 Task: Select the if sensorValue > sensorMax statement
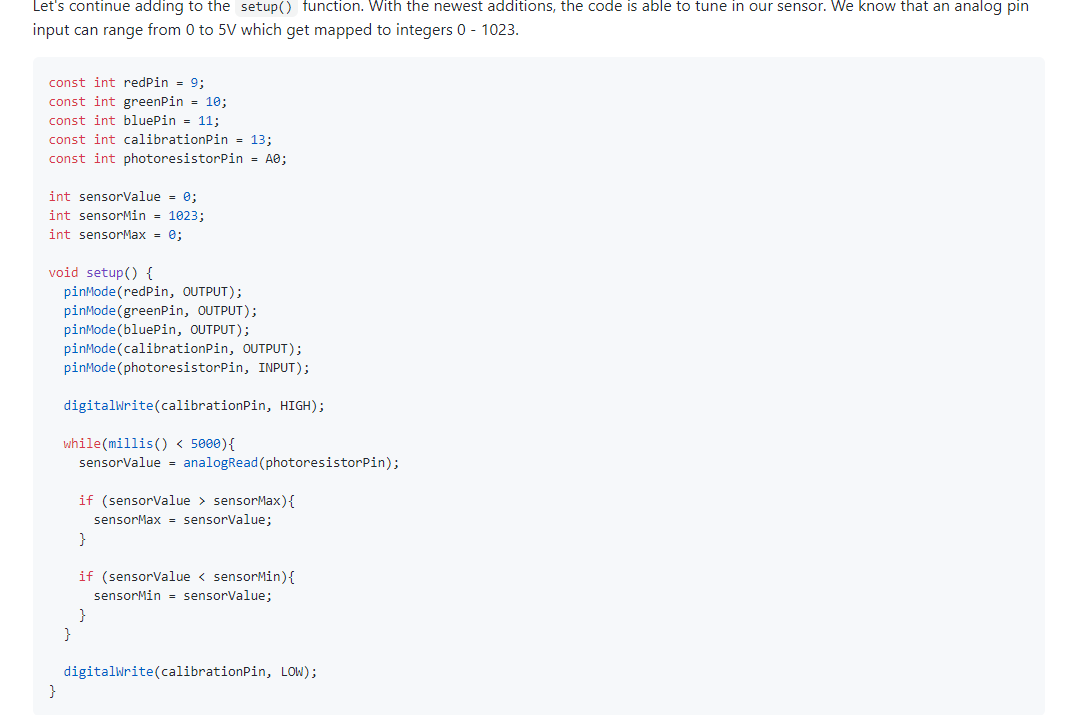click(186, 500)
